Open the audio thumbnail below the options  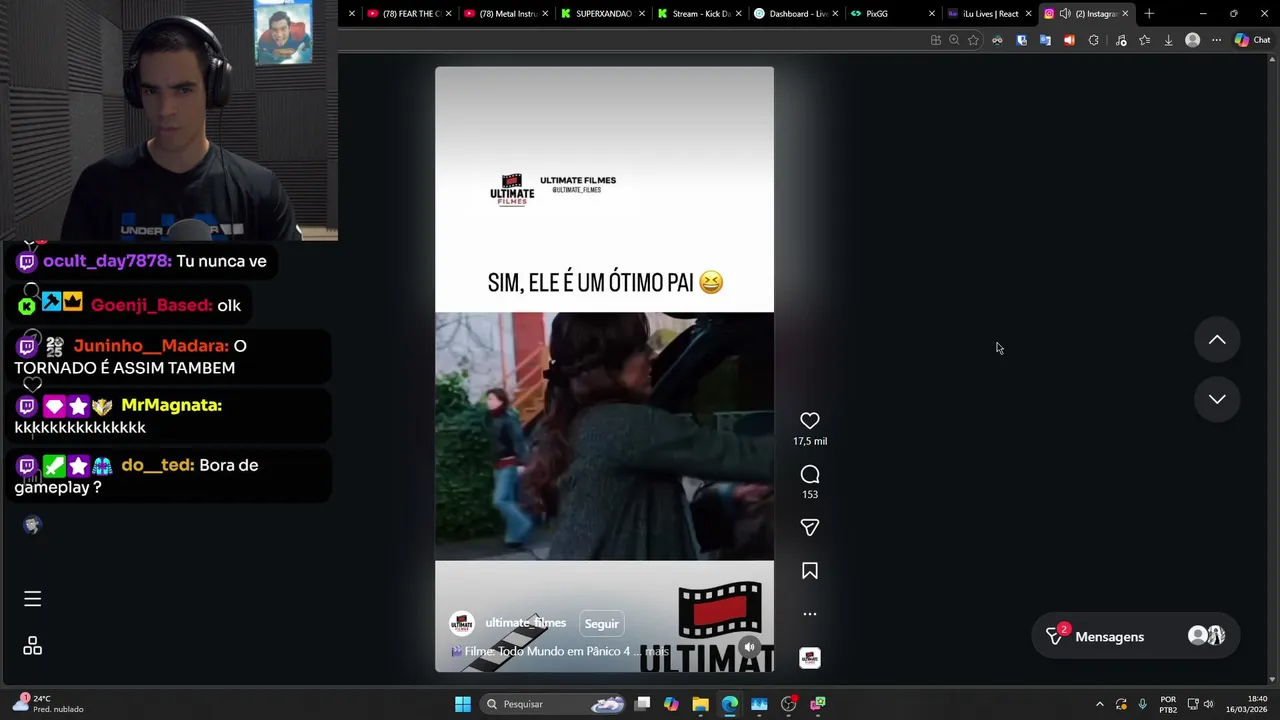point(810,658)
